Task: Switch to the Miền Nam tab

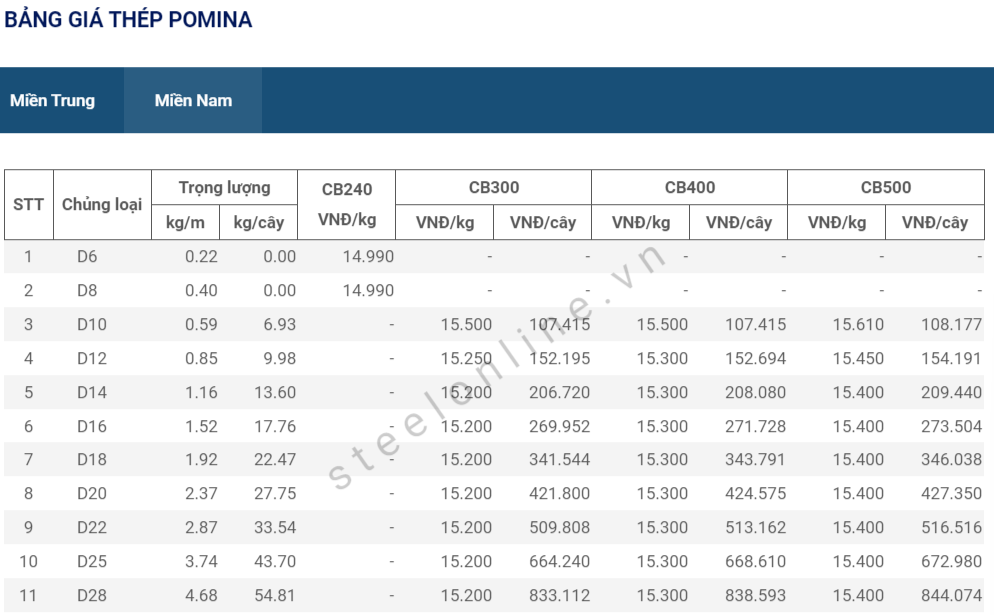Action: tap(193, 100)
